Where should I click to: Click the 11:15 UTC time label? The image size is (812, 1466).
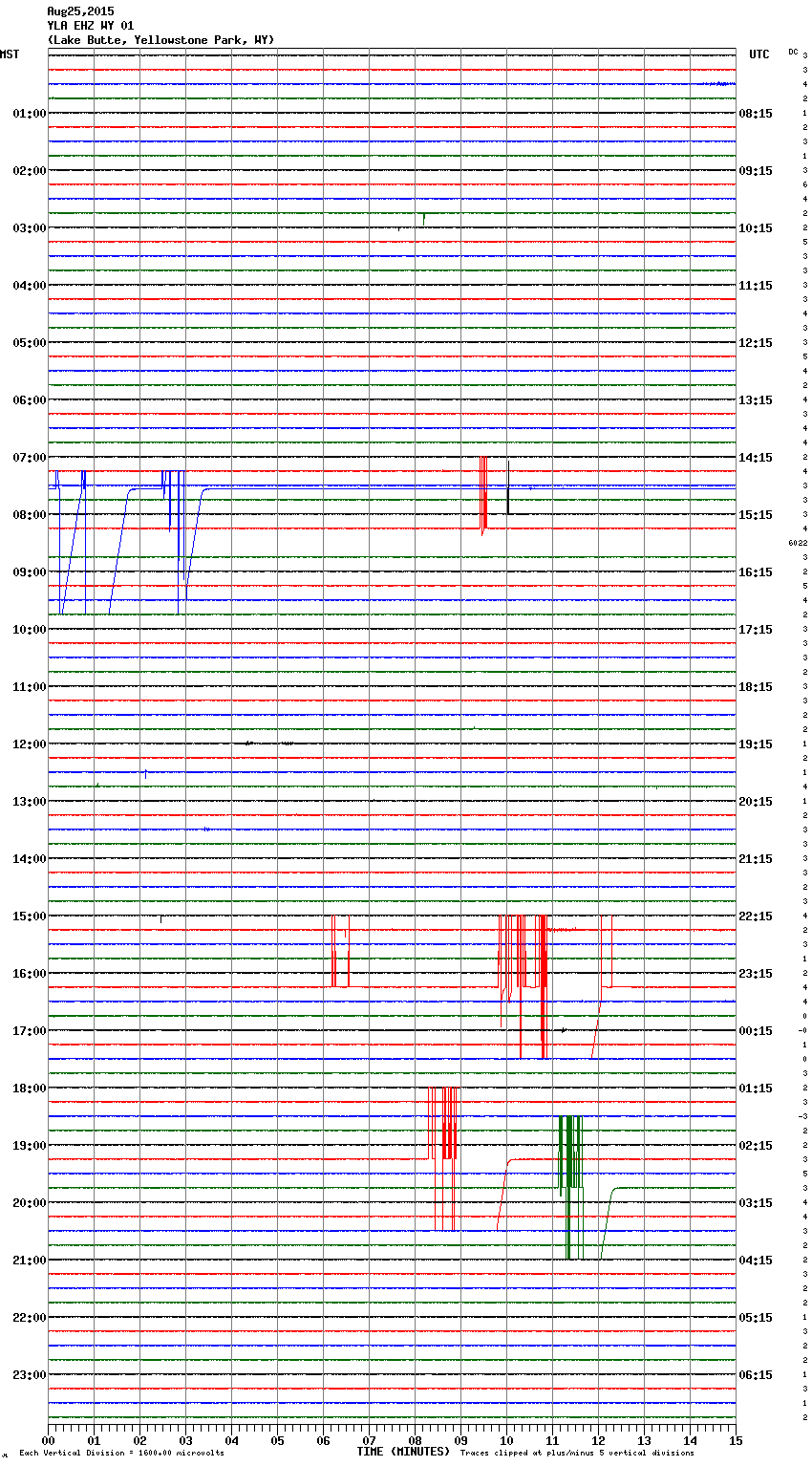click(x=756, y=285)
